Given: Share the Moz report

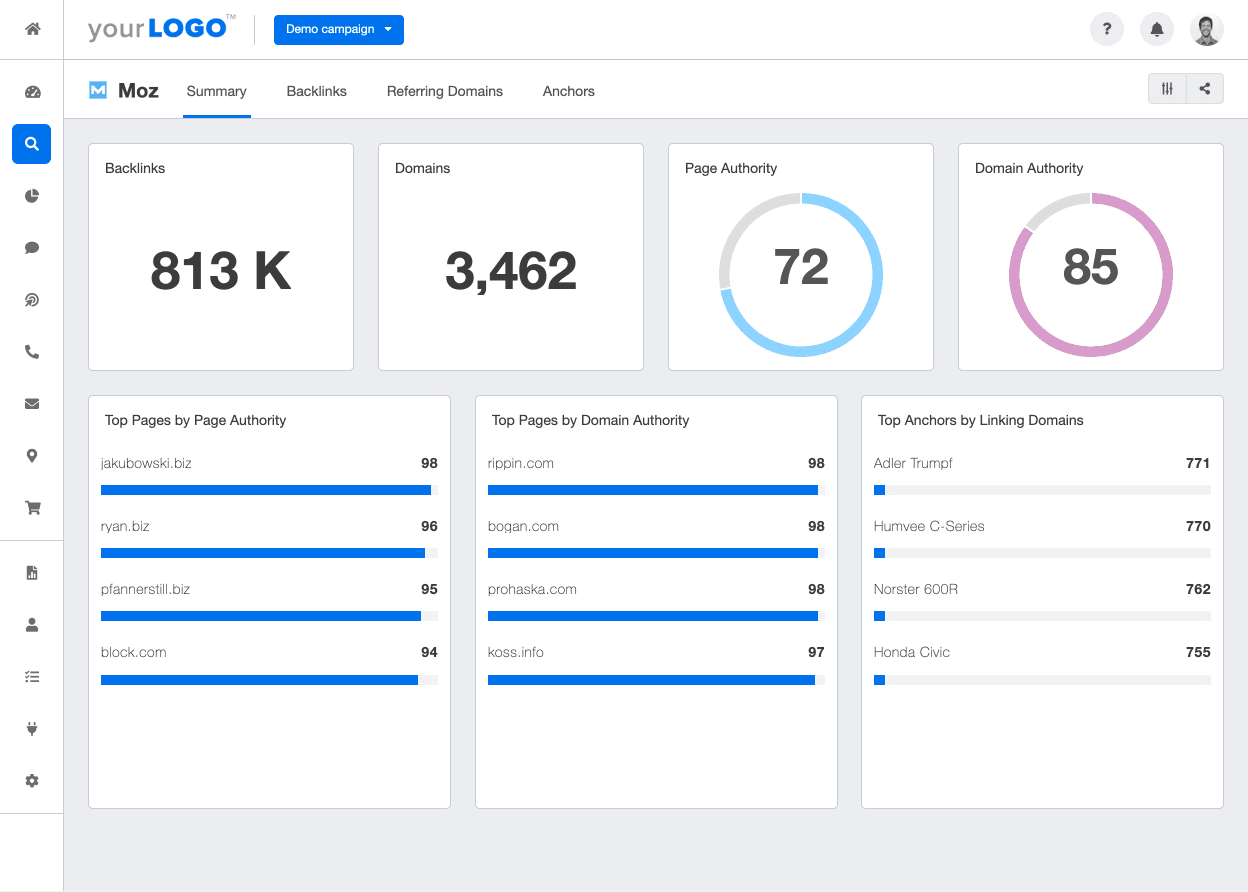Looking at the screenshot, I should 1204,88.
